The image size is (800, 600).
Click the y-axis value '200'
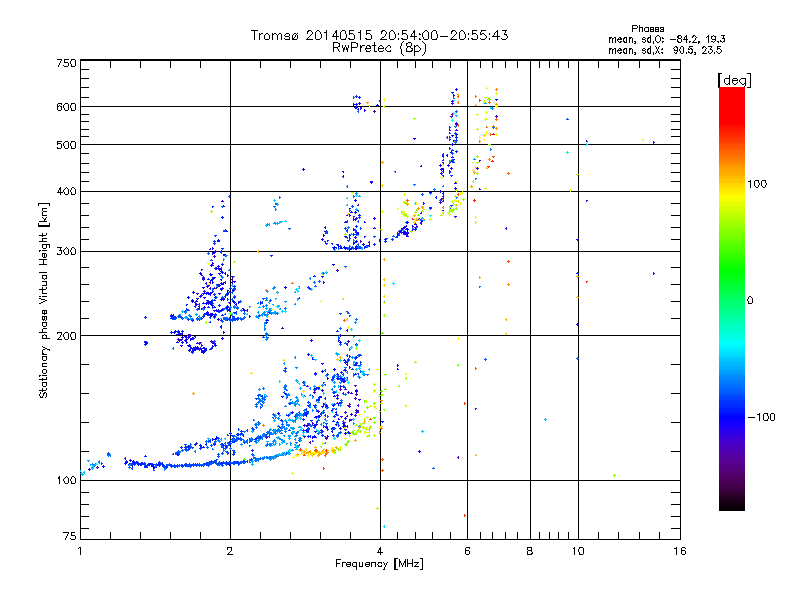pyautogui.click(x=66, y=336)
